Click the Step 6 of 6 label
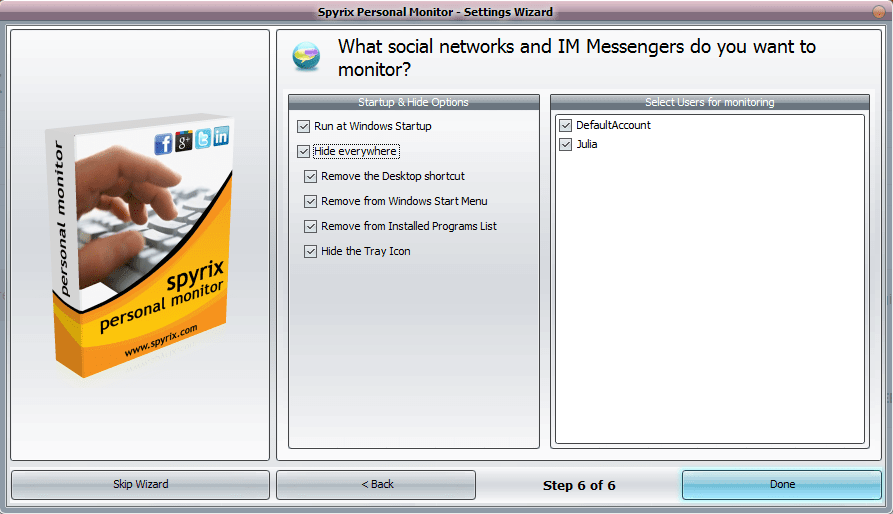The width and height of the screenshot is (893, 514). click(579, 486)
